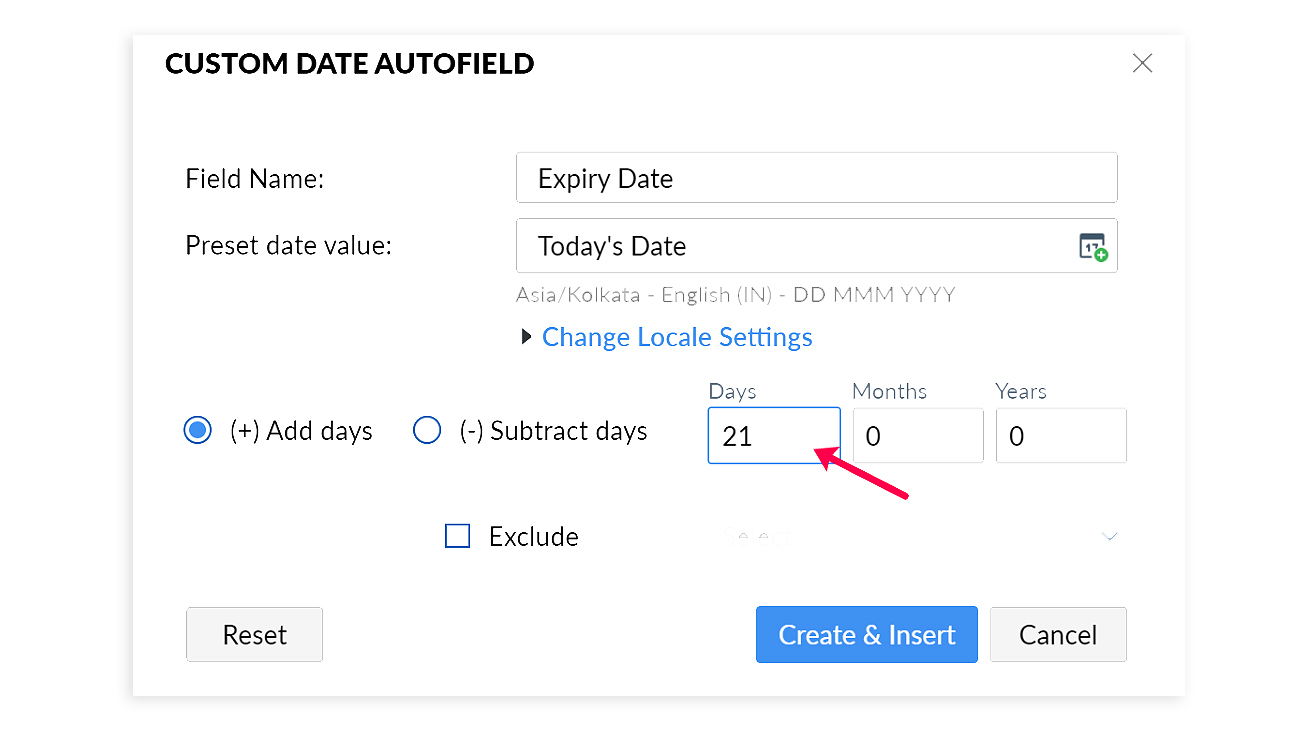Click the "Preset date value:" label
1306x735 pixels.
(288, 246)
